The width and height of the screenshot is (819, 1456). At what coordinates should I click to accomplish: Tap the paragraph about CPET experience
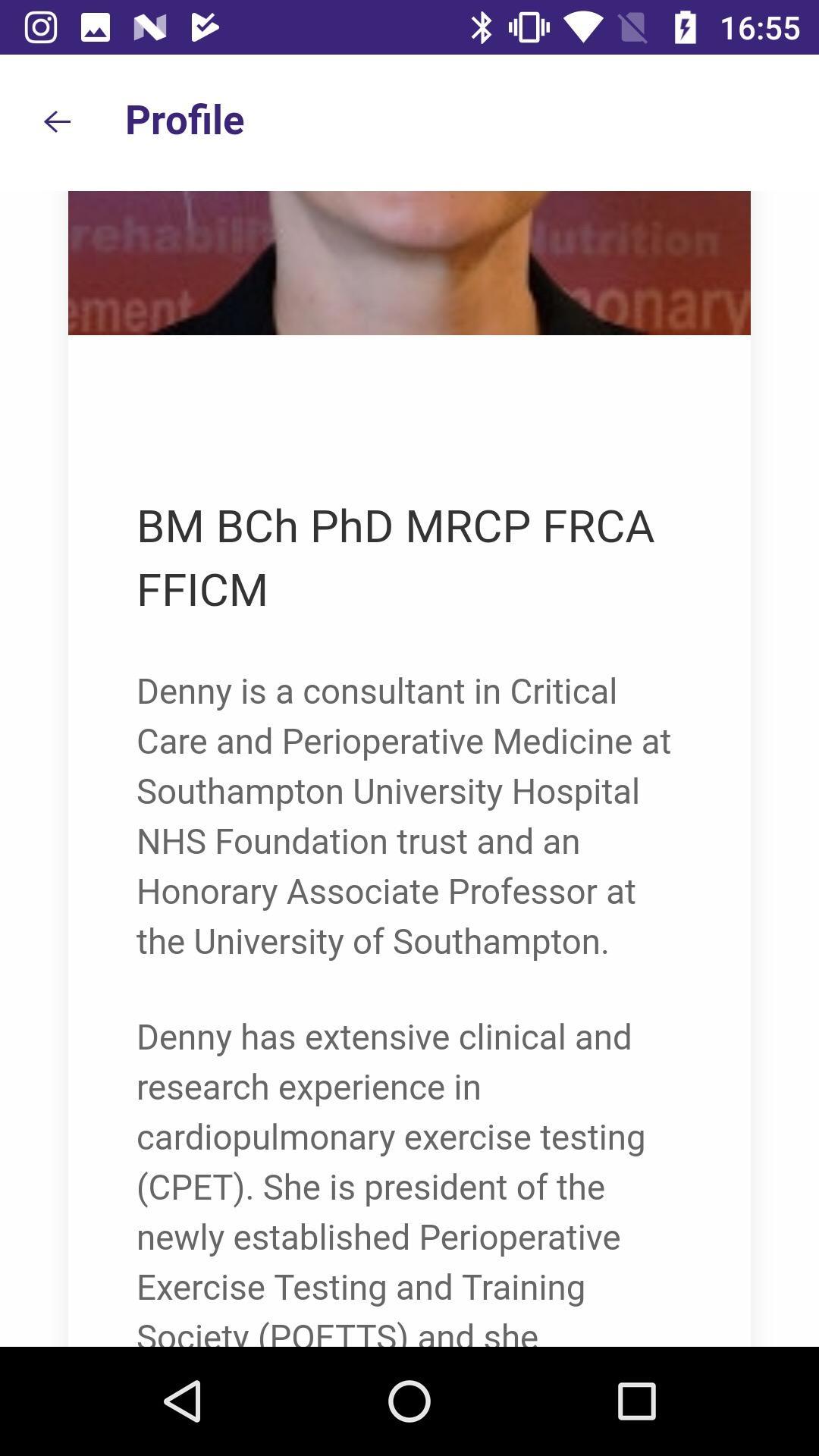[x=391, y=1160]
